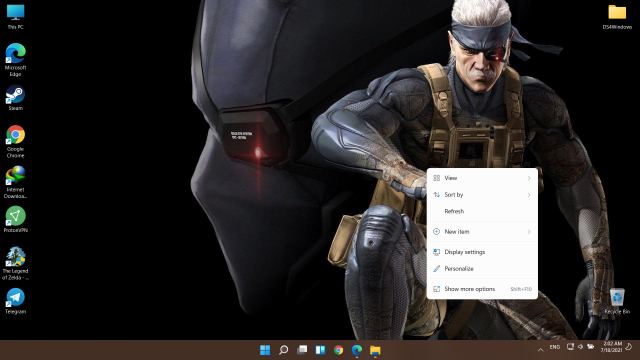Viewport: 640px width, 360px height.
Task: Choose Personalize from context menu
Action: point(482,269)
